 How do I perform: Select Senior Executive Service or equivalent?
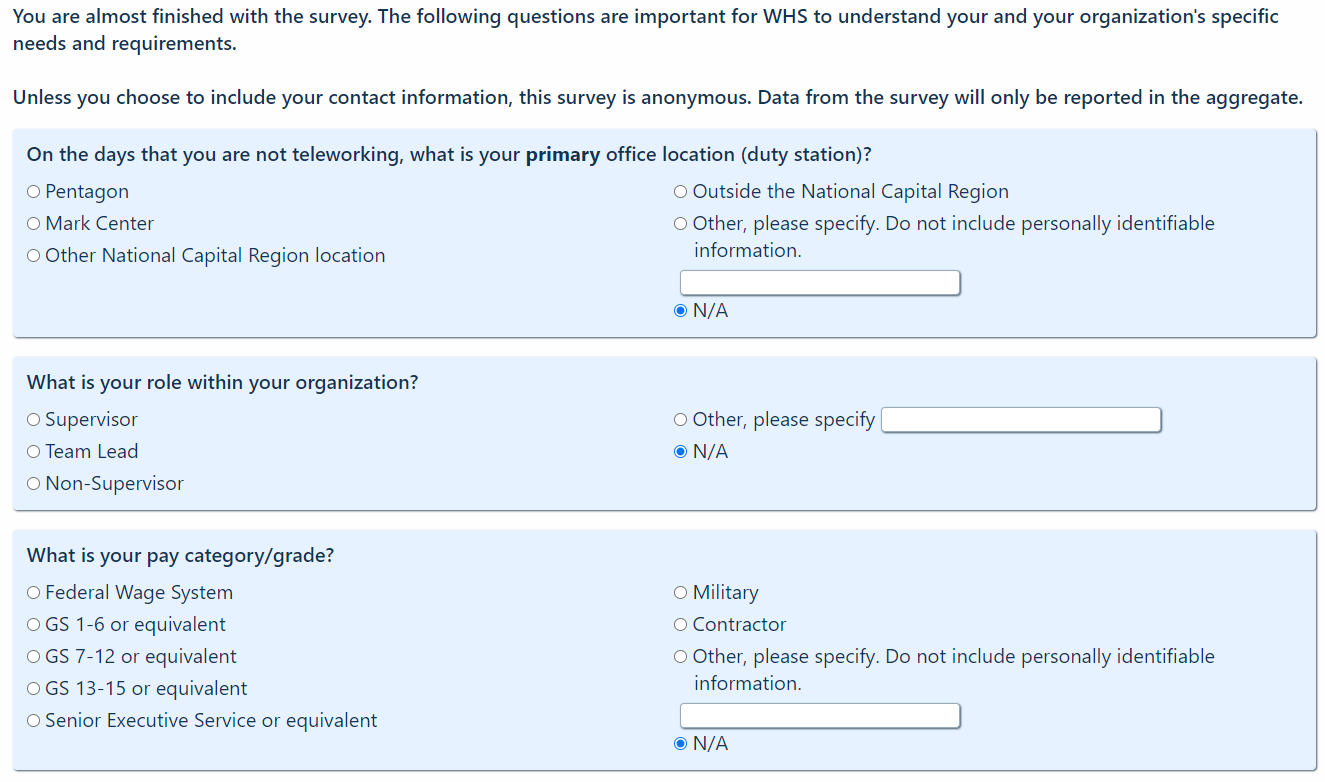pos(35,721)
